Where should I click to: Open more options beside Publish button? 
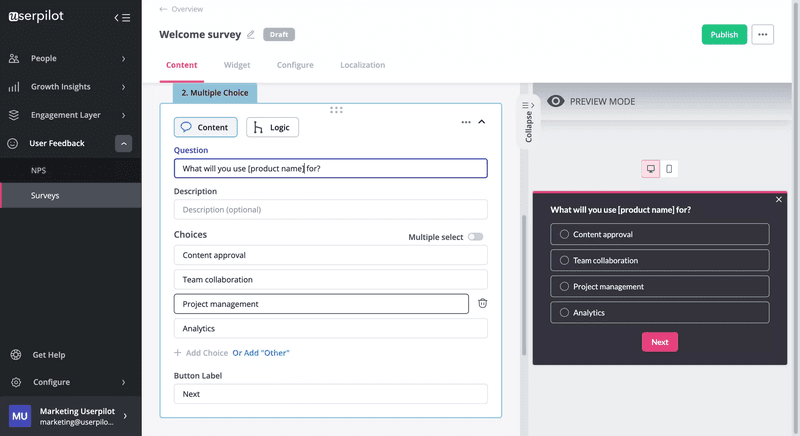coord(762,35)
